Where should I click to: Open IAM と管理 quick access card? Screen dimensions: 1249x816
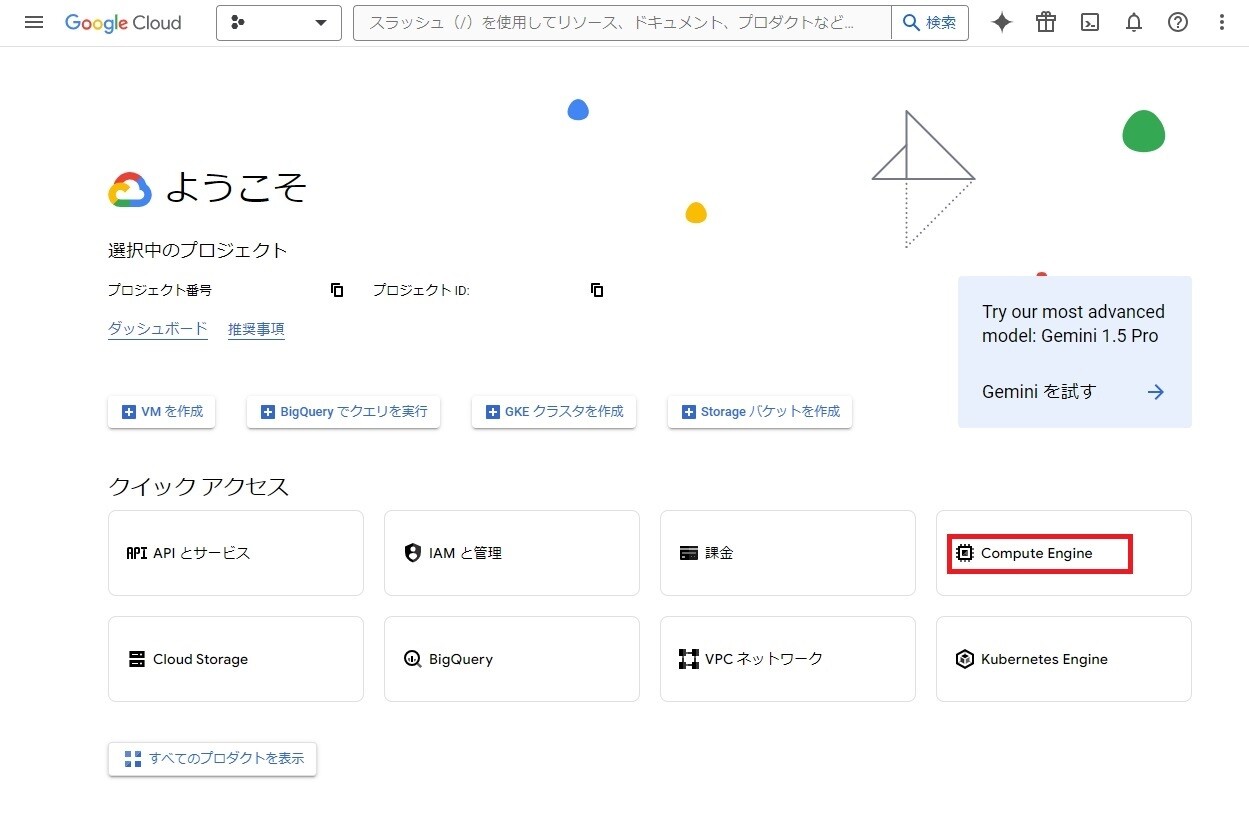point(512,553)
